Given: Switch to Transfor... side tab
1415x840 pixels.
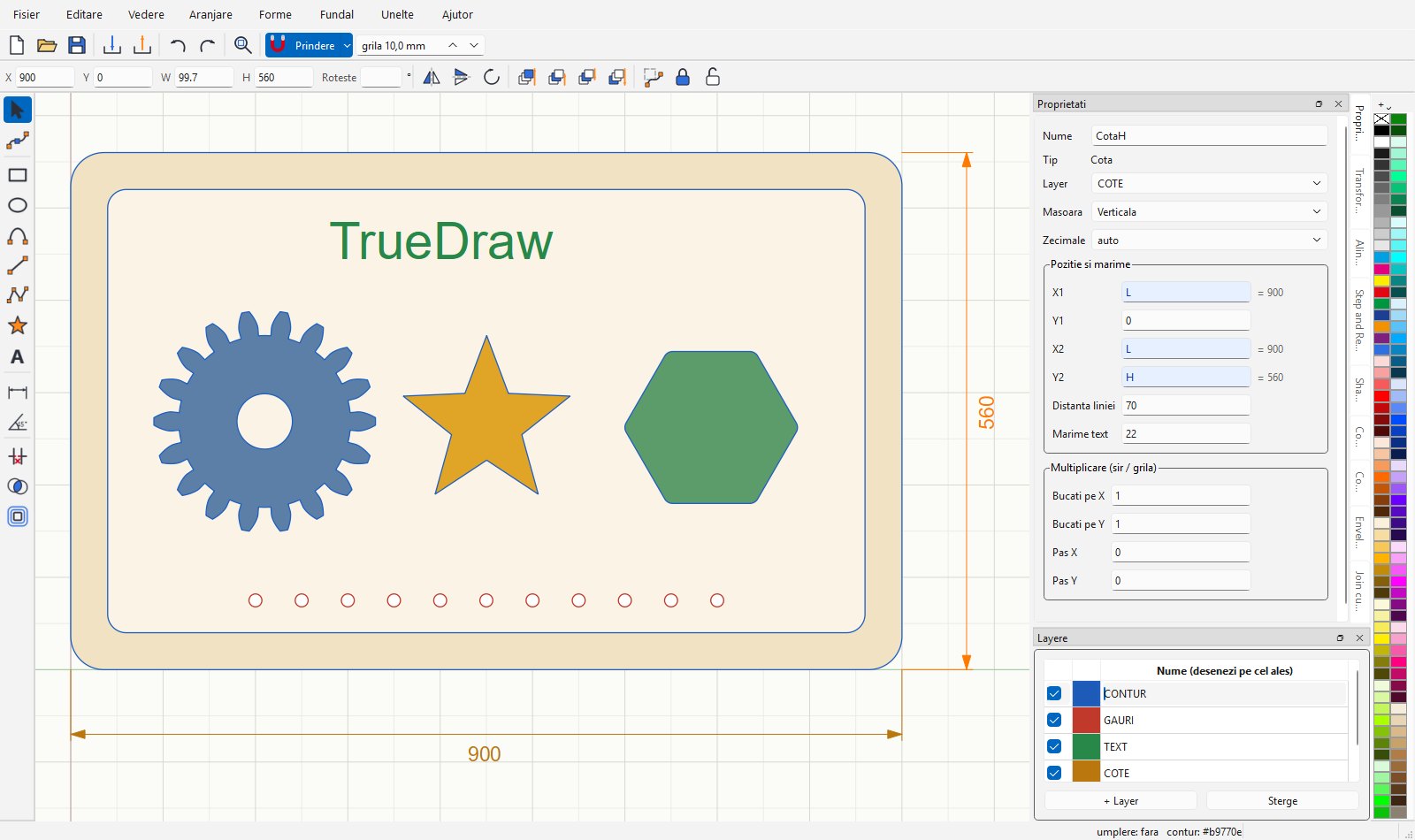Looking at the screenshot, I should click(1359, 191).
